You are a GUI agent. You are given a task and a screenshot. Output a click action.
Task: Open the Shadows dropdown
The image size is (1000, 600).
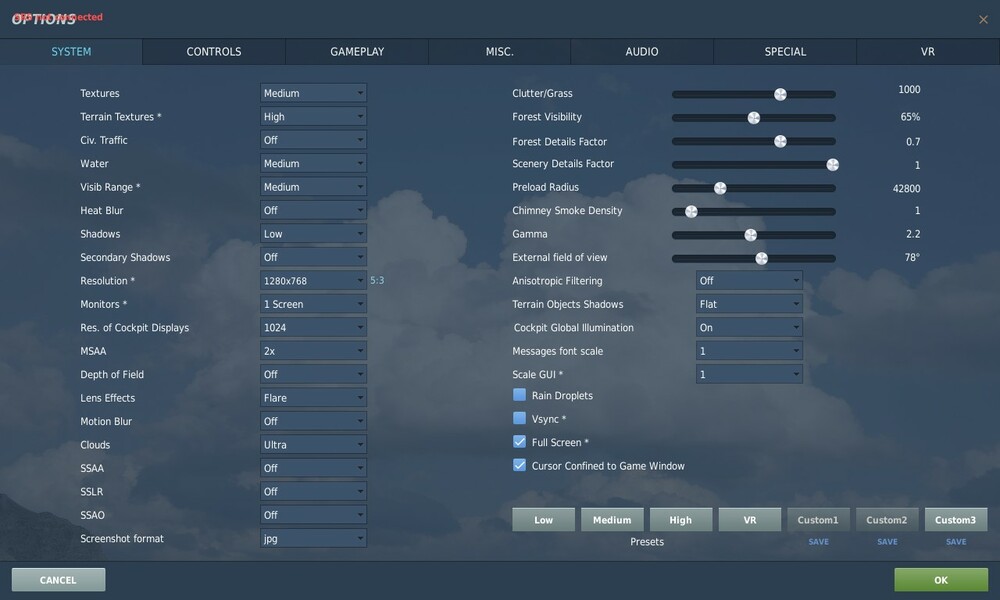[x=313, y=234]
